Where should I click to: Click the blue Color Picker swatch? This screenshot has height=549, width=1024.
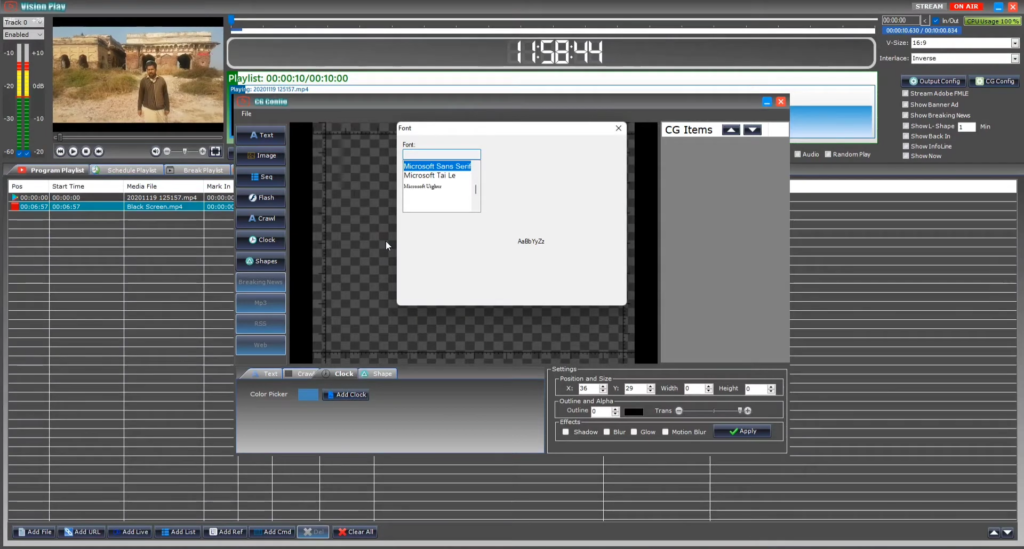[x=308, y=395]
